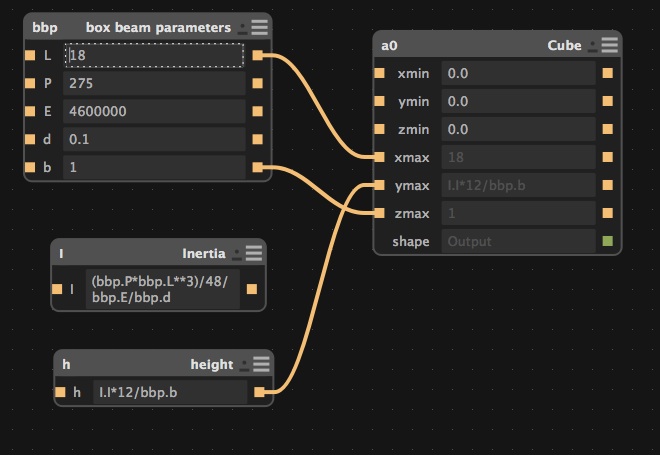Image resolution: width=660 pixels, height=455 pixels.
Task: Click the green shape output port
Action: click(x=607, y=241)
